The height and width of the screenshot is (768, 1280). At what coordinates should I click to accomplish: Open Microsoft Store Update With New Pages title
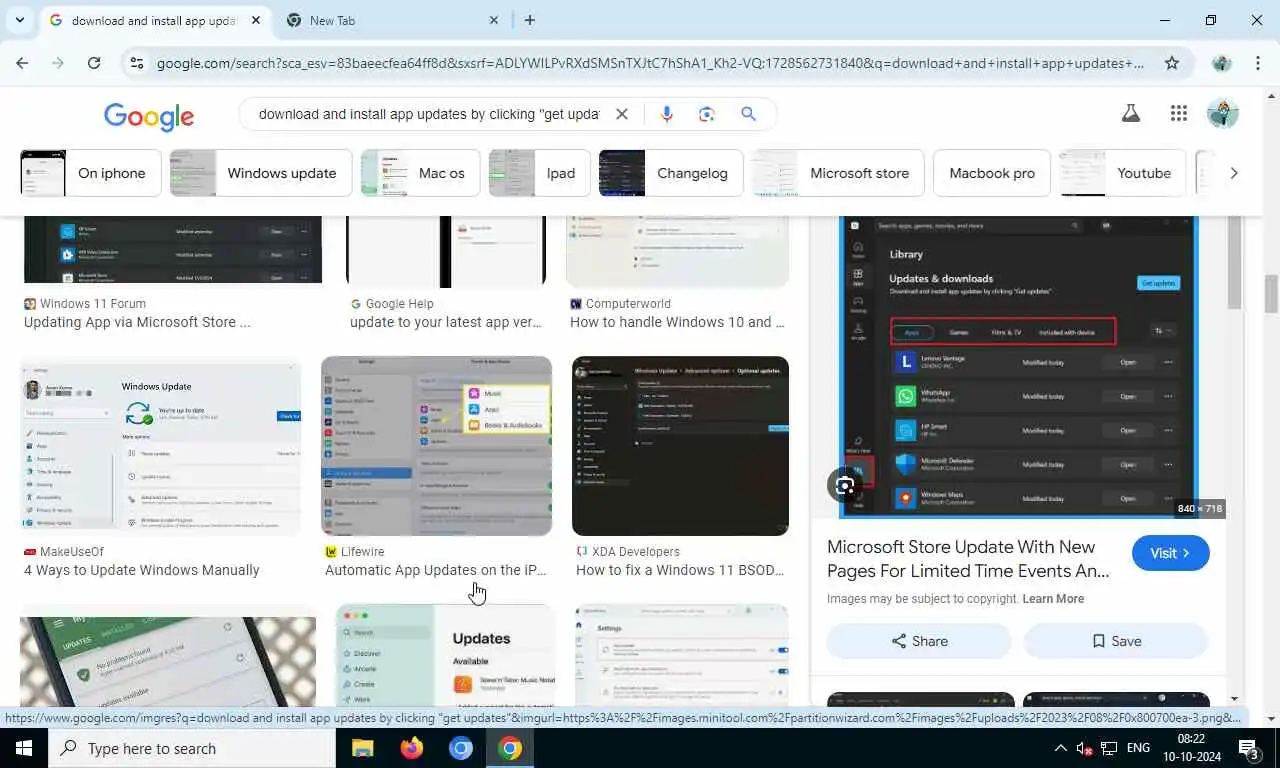pos(968,559)
